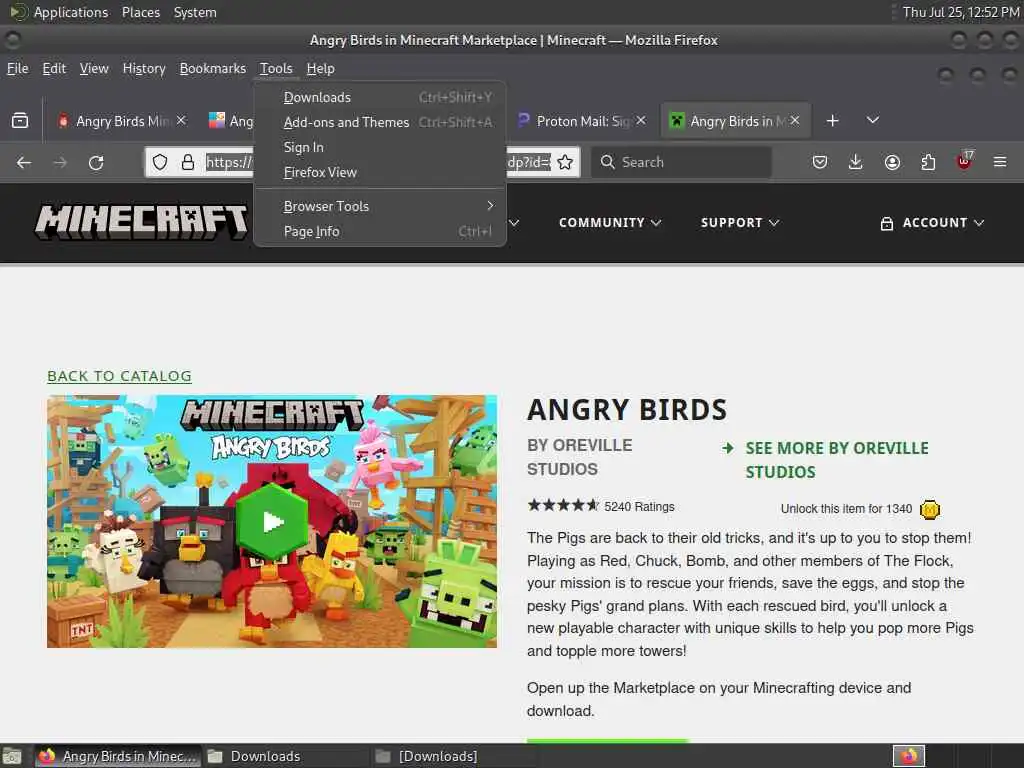Screen dimensions: 1024x768
Task: Switch to the Proton Mail tab
Action: pos(581,121)
